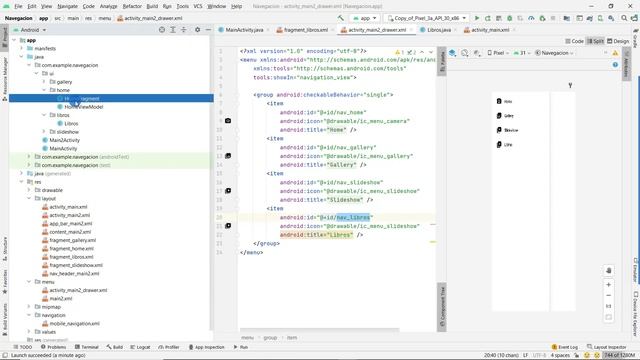The image size is (640, 360).
Task: Open the API 31 version dropdown
Action: point(521,53)
